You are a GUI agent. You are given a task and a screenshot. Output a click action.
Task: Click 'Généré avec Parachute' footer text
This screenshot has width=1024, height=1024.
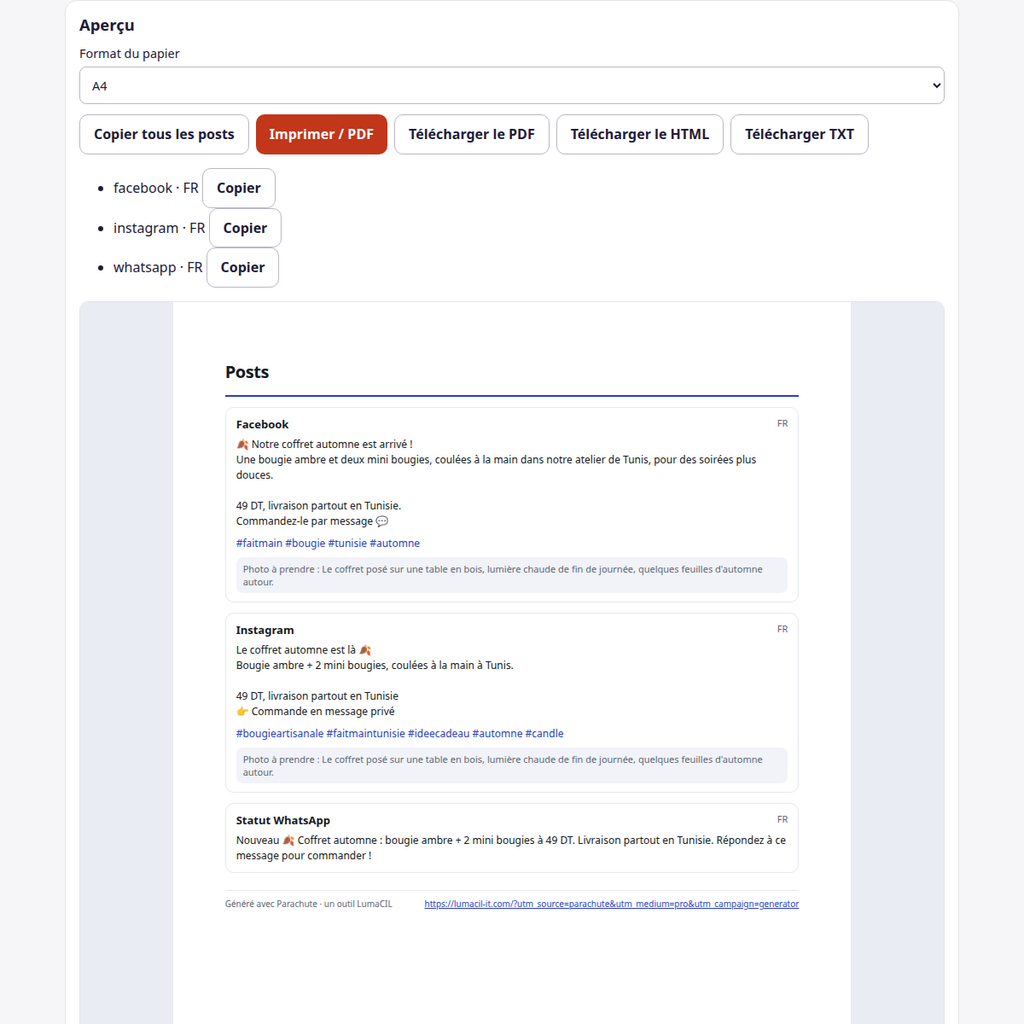pyautogui.click(x=308, y=904)
